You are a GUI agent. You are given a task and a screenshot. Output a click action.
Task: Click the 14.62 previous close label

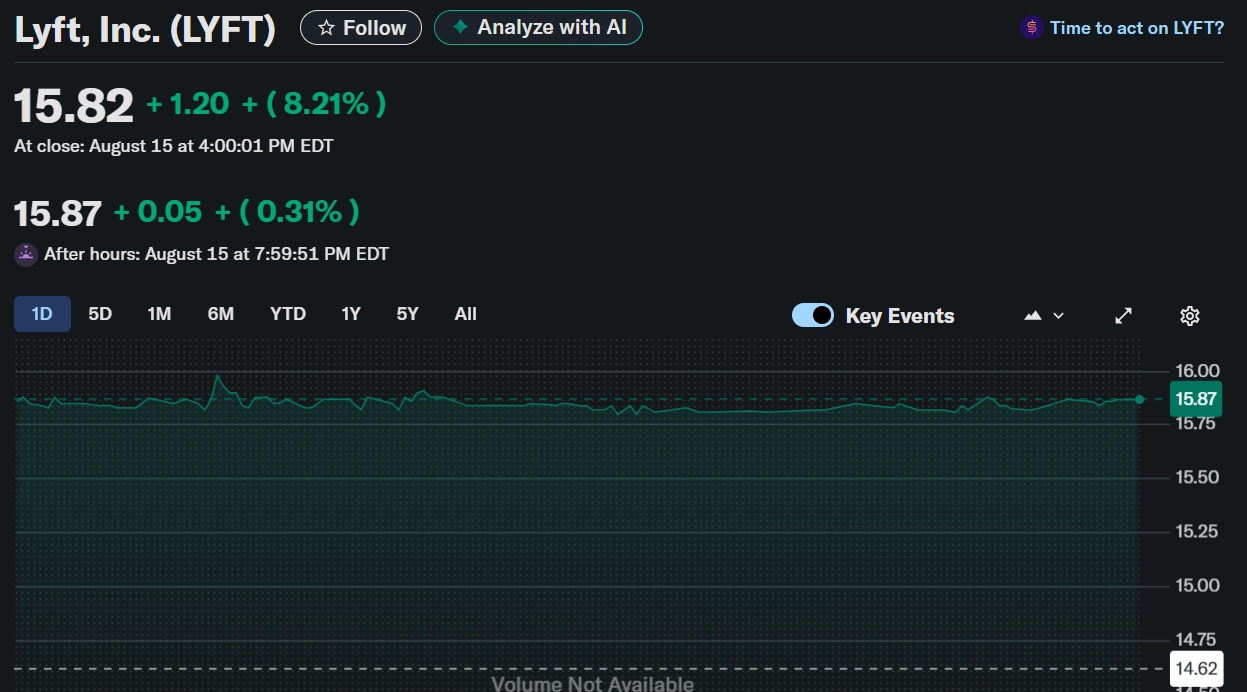[1197, 668]
